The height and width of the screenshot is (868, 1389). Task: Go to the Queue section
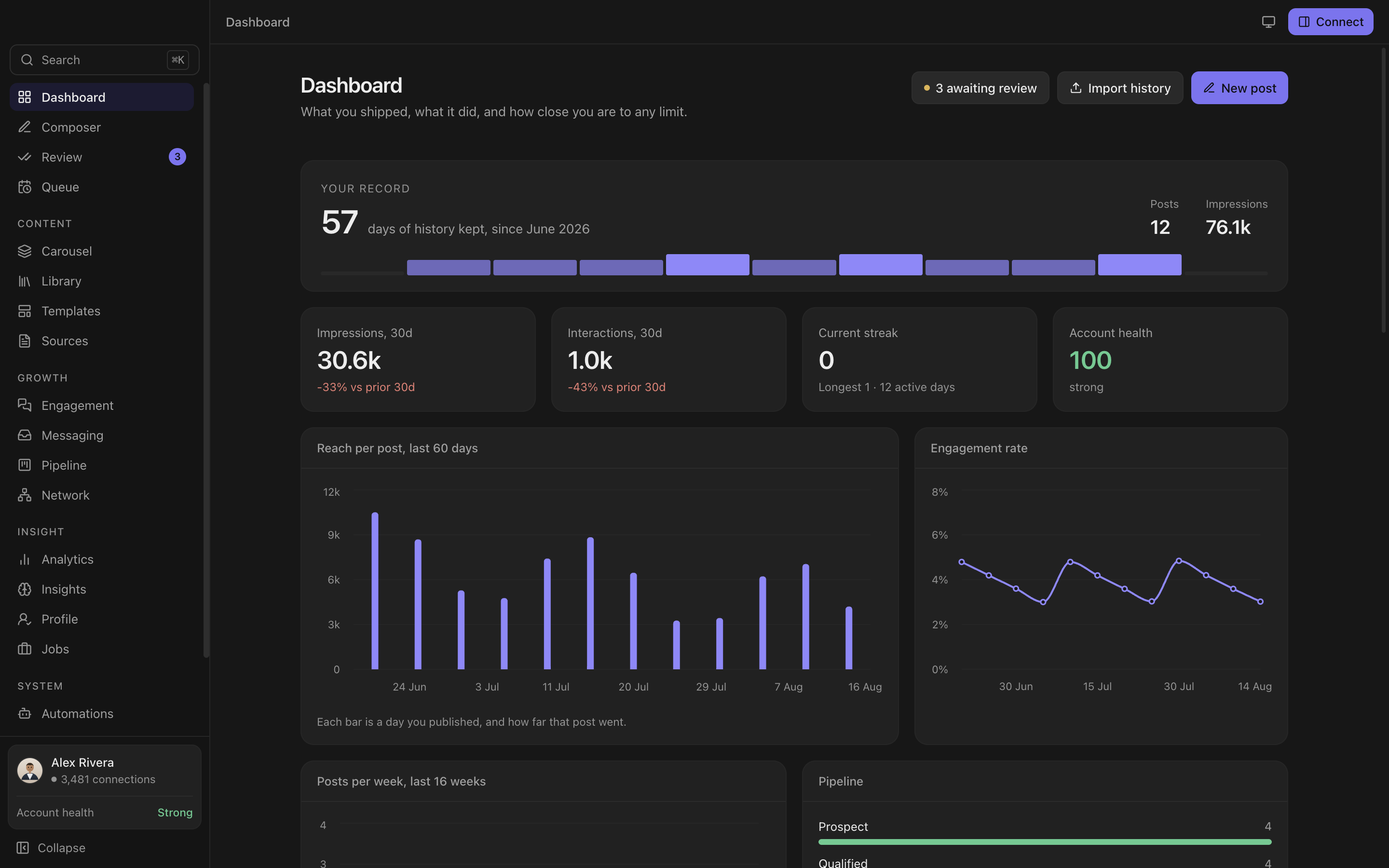click(102, 187)
